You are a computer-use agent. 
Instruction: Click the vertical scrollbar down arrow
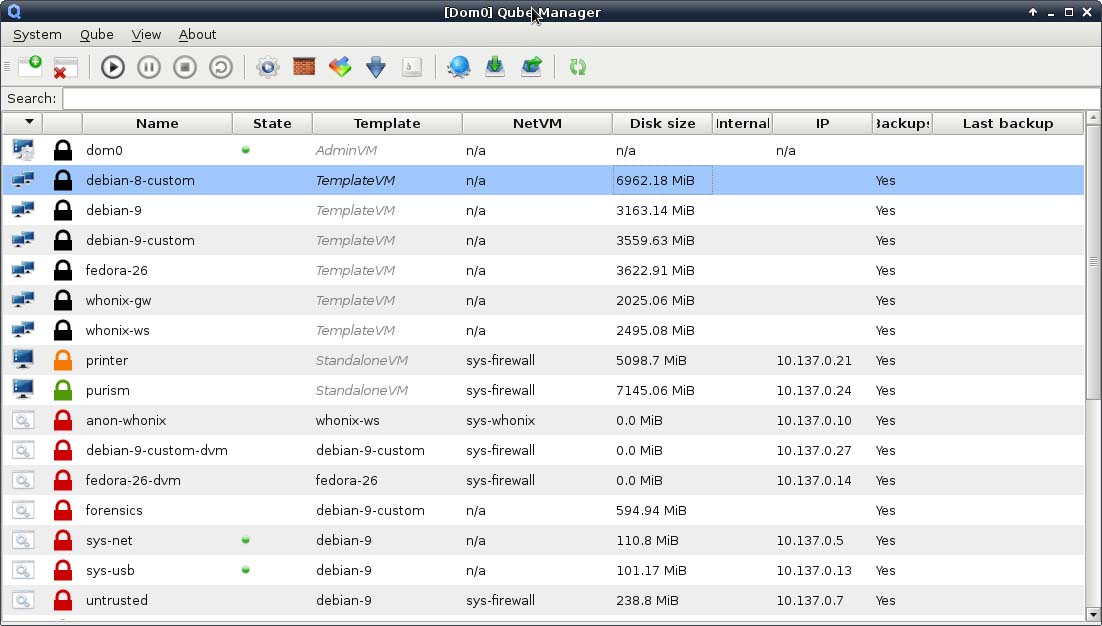[1092, 613]
